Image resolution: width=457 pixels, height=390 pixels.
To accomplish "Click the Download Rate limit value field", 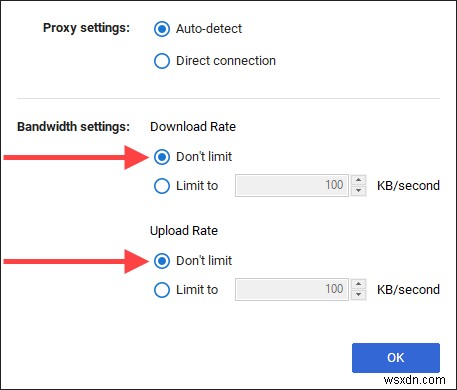I will pyautogui.click(x=292, y=185).
